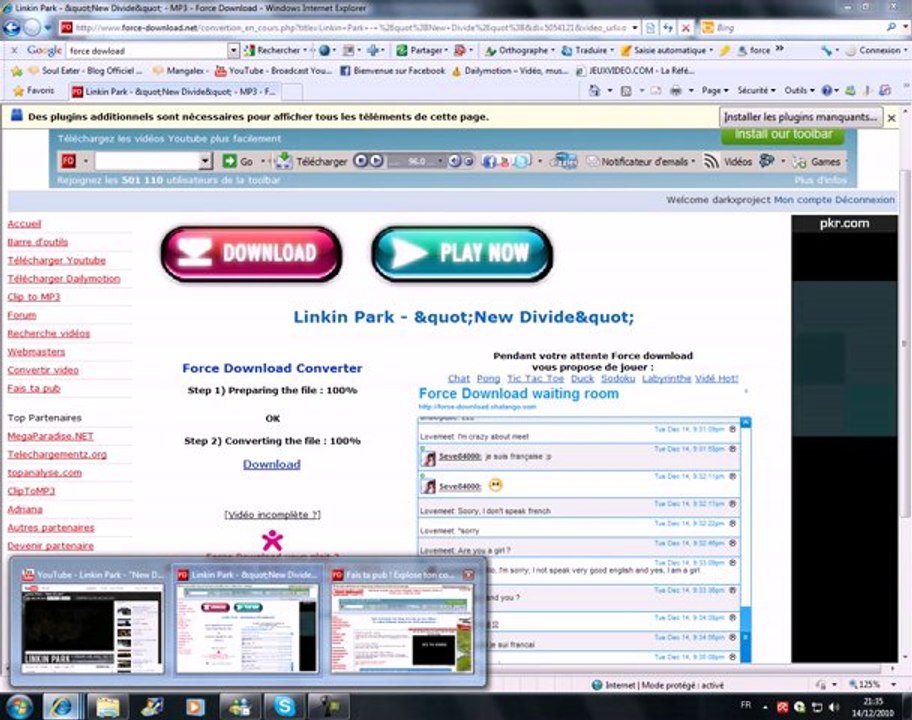Click the printer icon in command bar

pos(675,91)
